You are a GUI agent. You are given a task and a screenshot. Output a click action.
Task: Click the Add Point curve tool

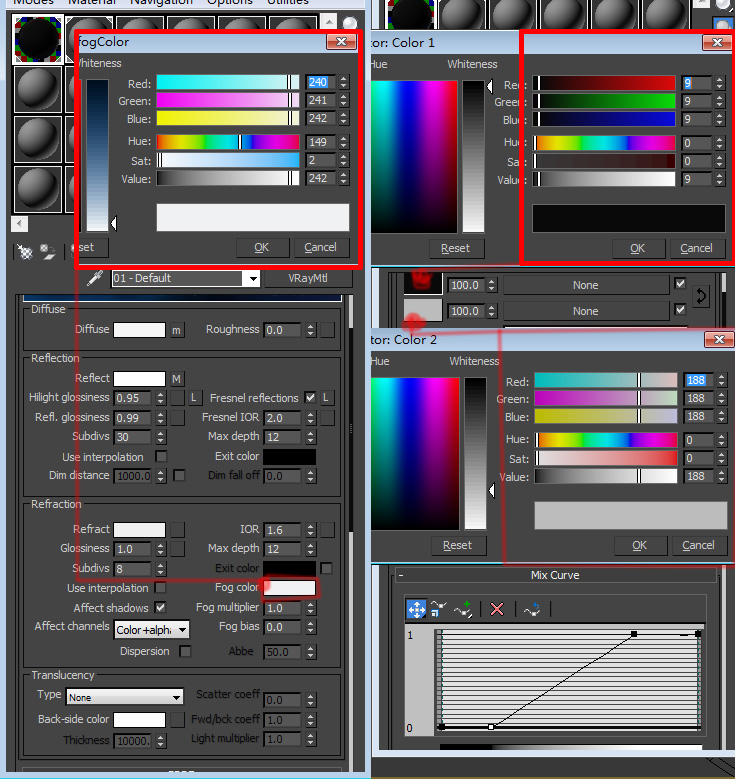pyautogui.click(x=463, y=609)
